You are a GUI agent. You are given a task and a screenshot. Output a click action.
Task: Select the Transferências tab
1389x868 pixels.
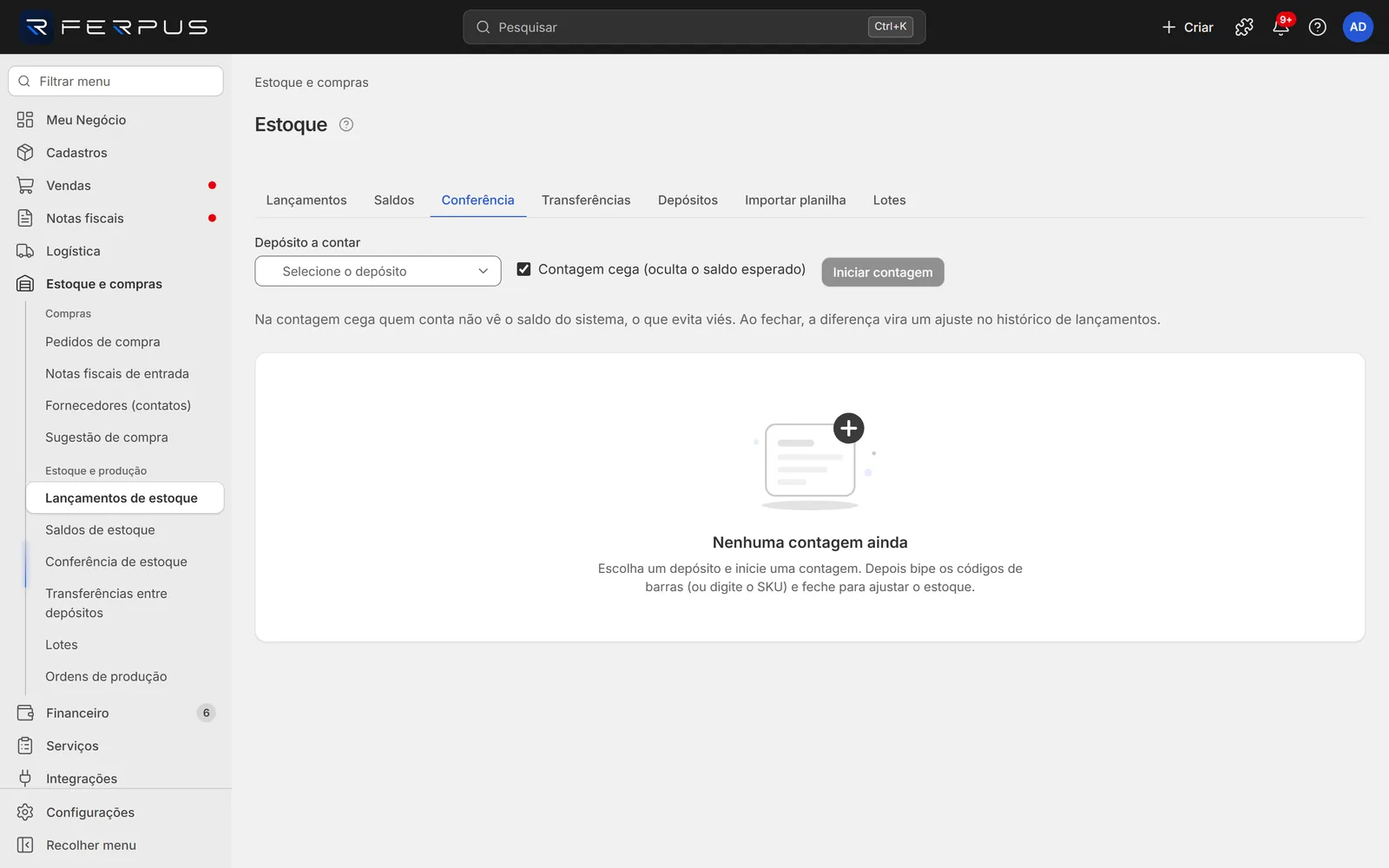point(586,200)
